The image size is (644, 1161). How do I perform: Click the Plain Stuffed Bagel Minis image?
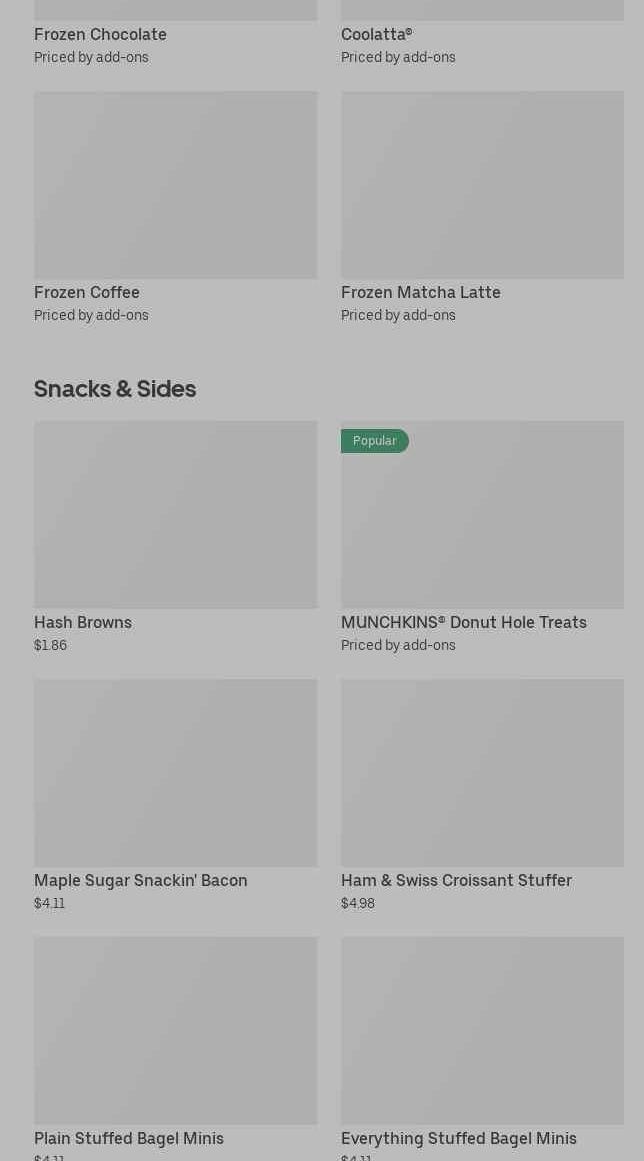tap(175, 1031)
